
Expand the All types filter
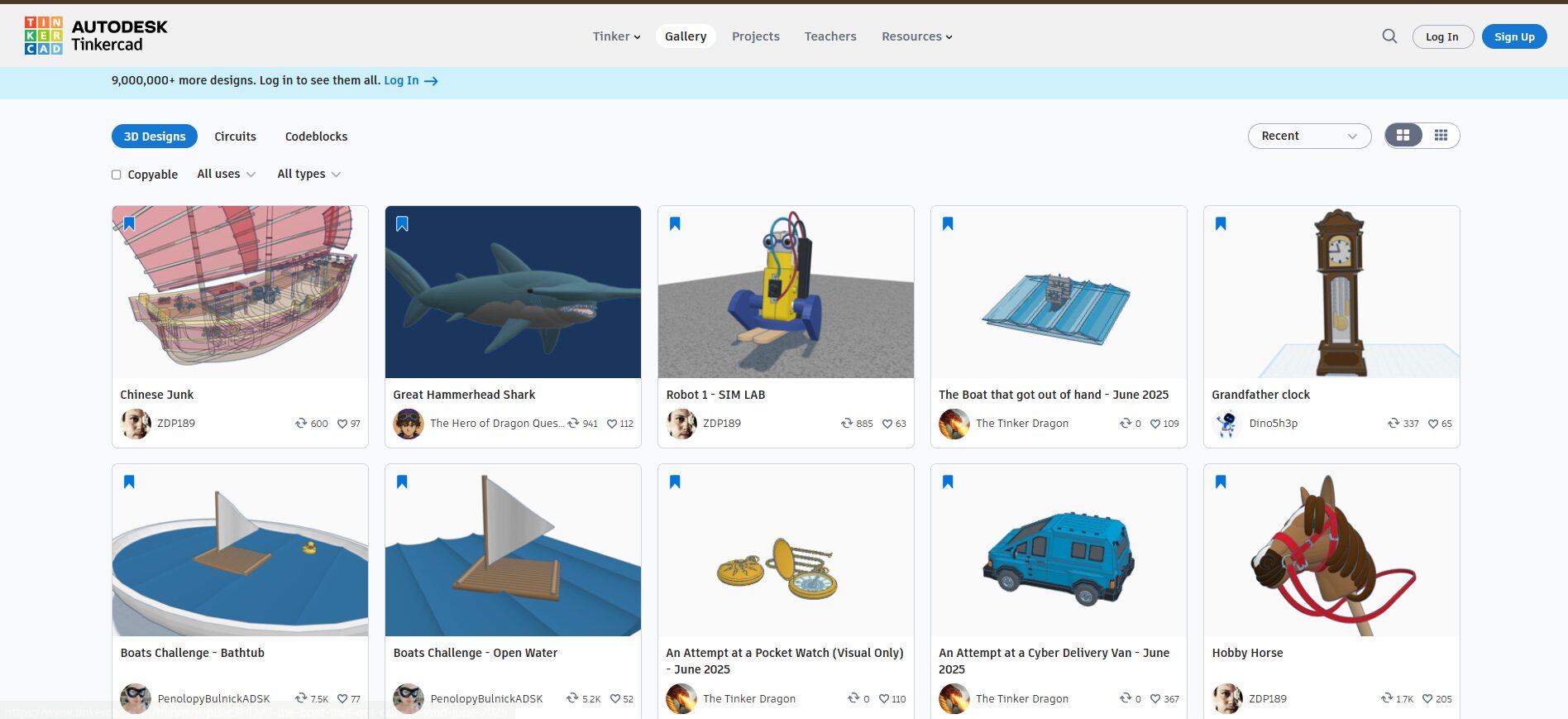coord(308,175)
